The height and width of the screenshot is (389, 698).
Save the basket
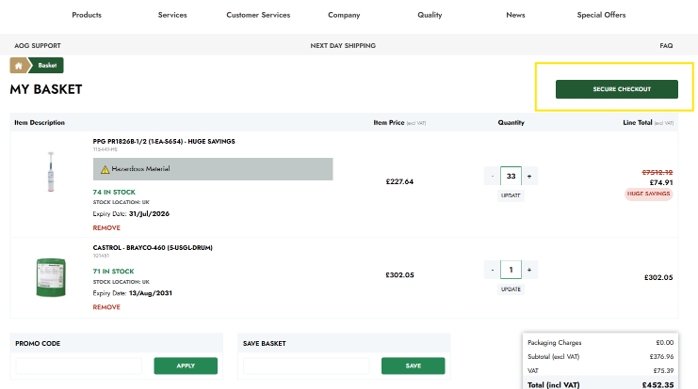tap(413, 366)
